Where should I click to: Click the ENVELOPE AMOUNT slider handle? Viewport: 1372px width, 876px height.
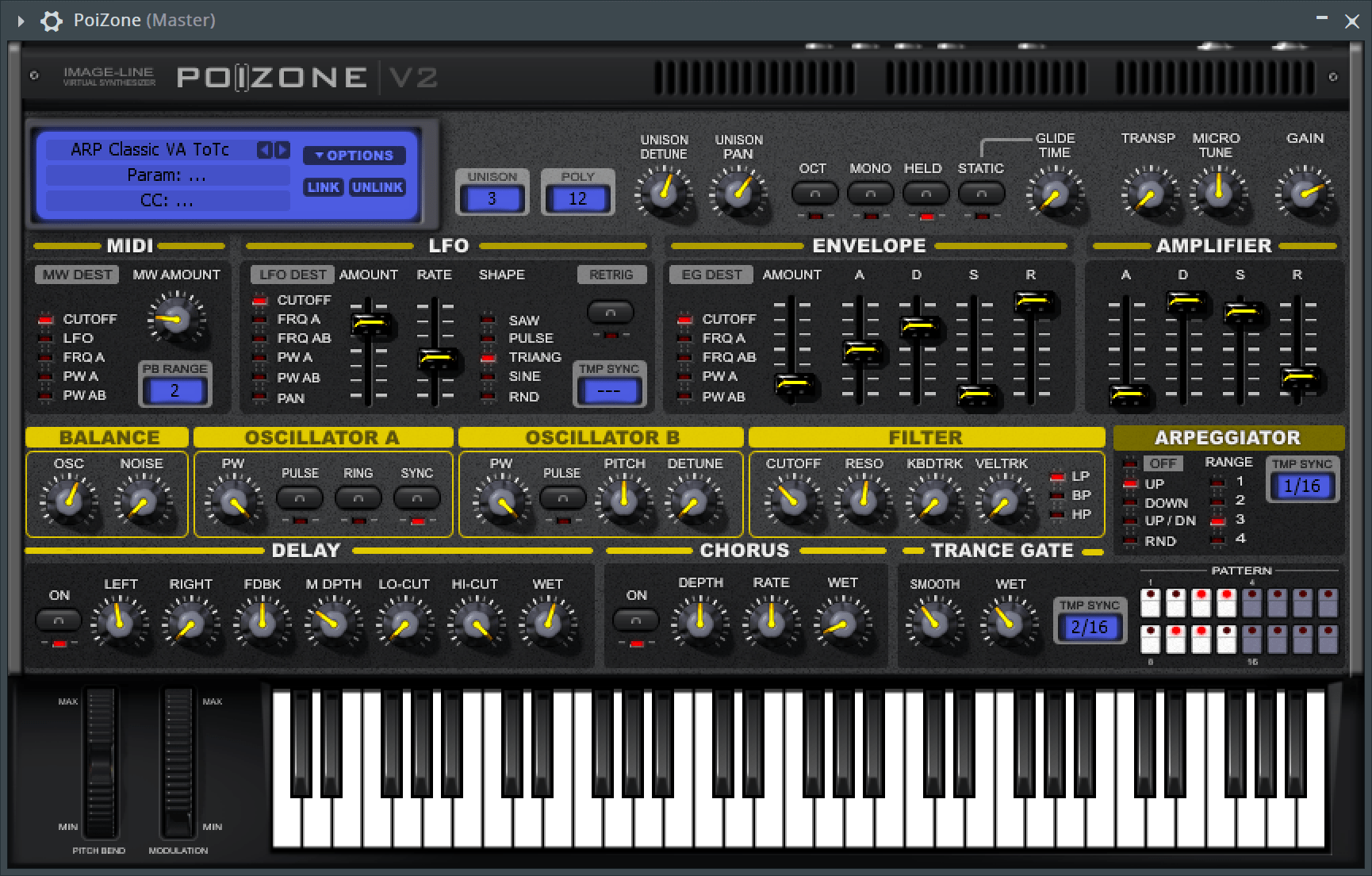click(x=795, y=385)
